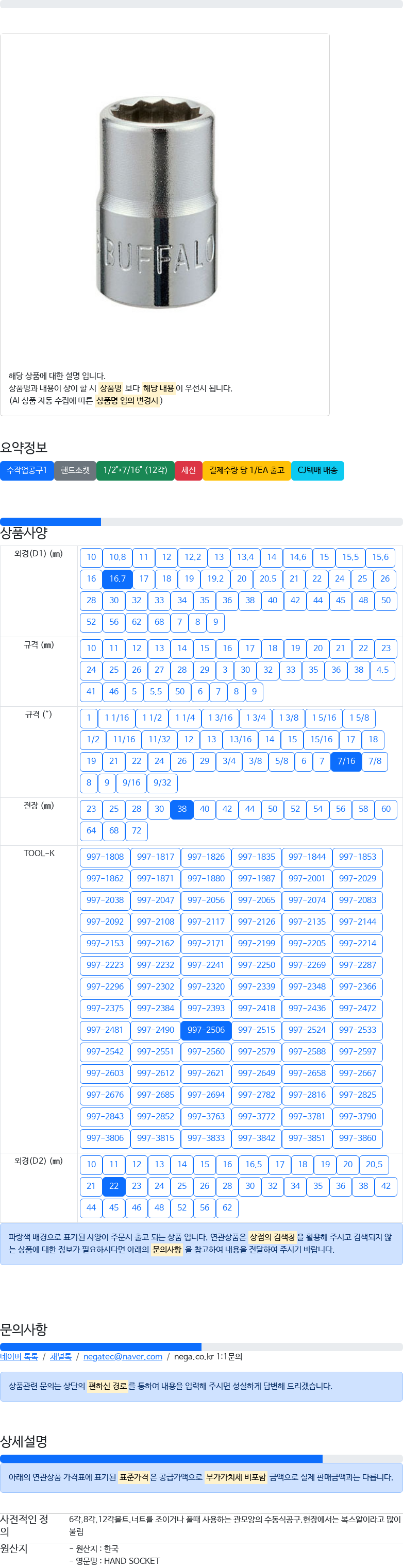Choose D2 option 16.5
This screenshot has width=403, height=1568.
click(254, 1165)
